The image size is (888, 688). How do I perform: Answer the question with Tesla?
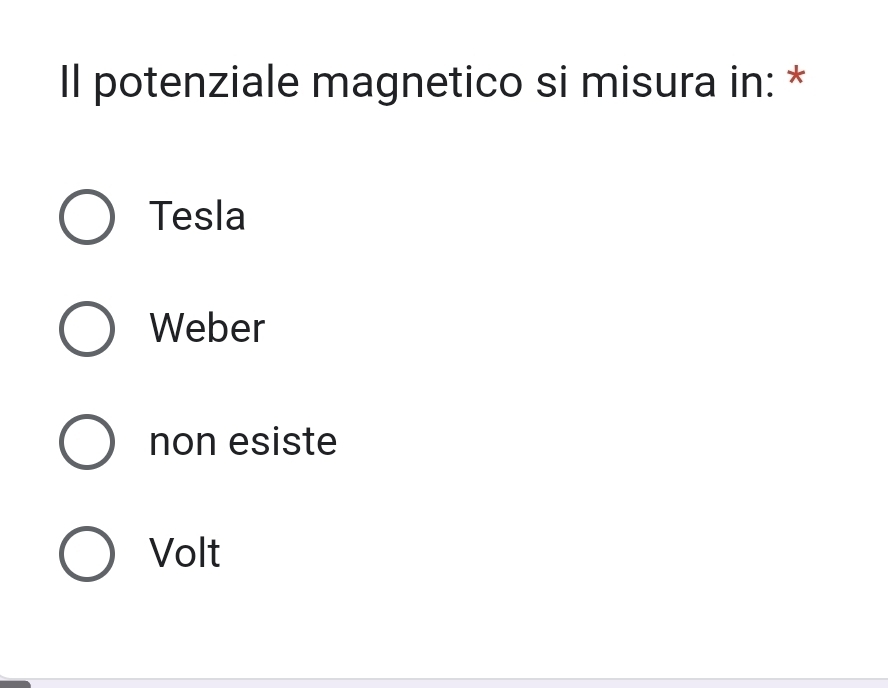(87, 217)
